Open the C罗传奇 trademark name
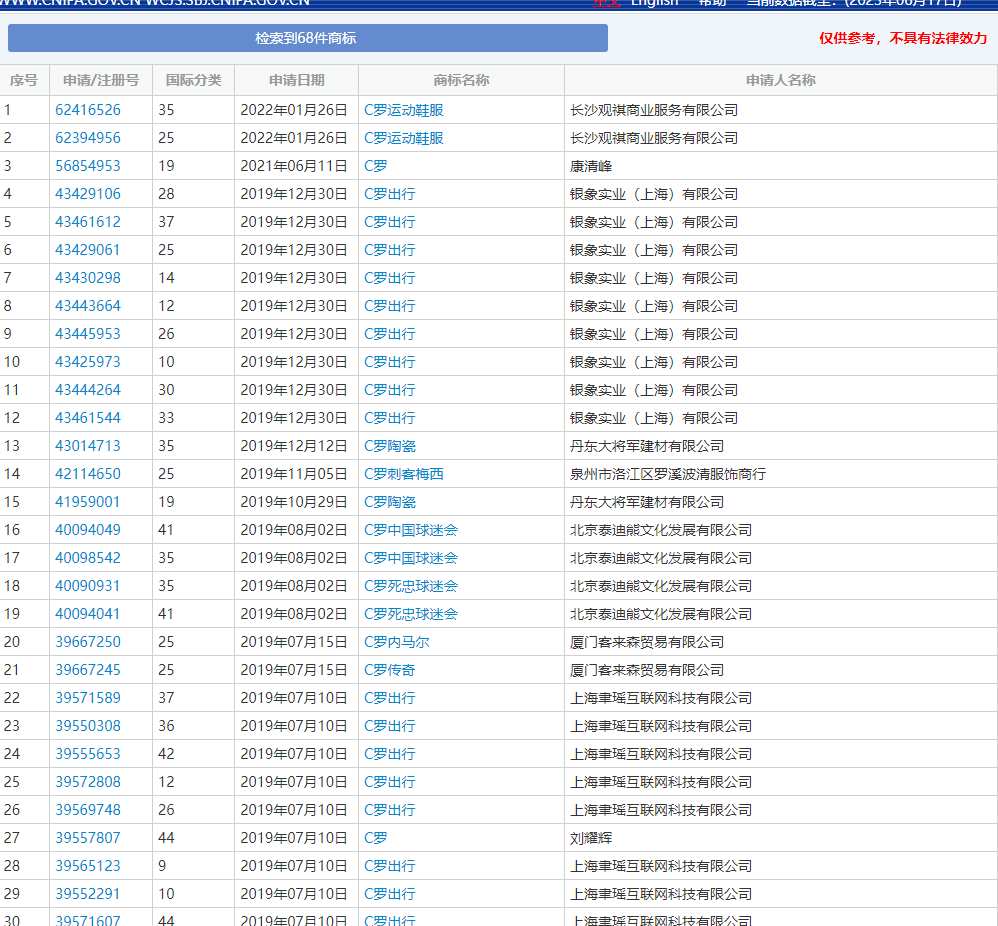Image resolution: width=998 pixels, height=926 pixels. point(390,670)
